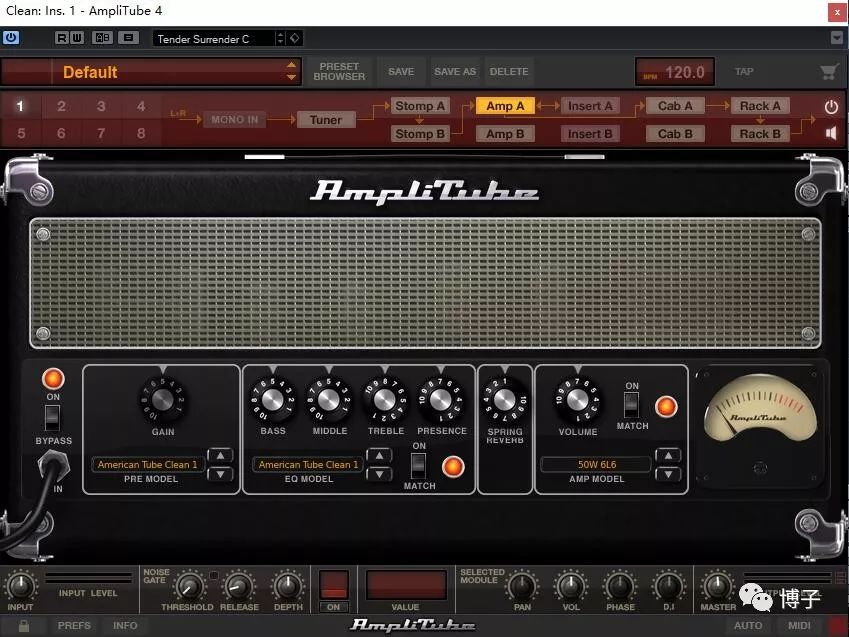
Task: Click the SAVE AS button
Action: pos(455,72)
